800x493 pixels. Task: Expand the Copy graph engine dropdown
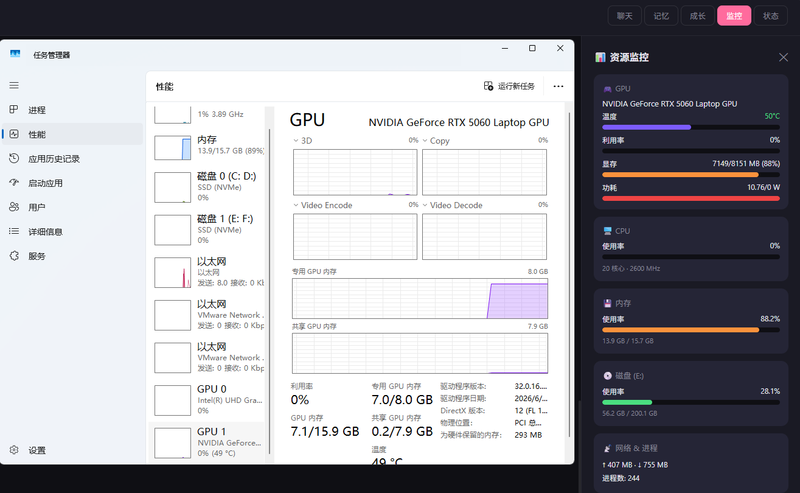[x=425, y=140]
